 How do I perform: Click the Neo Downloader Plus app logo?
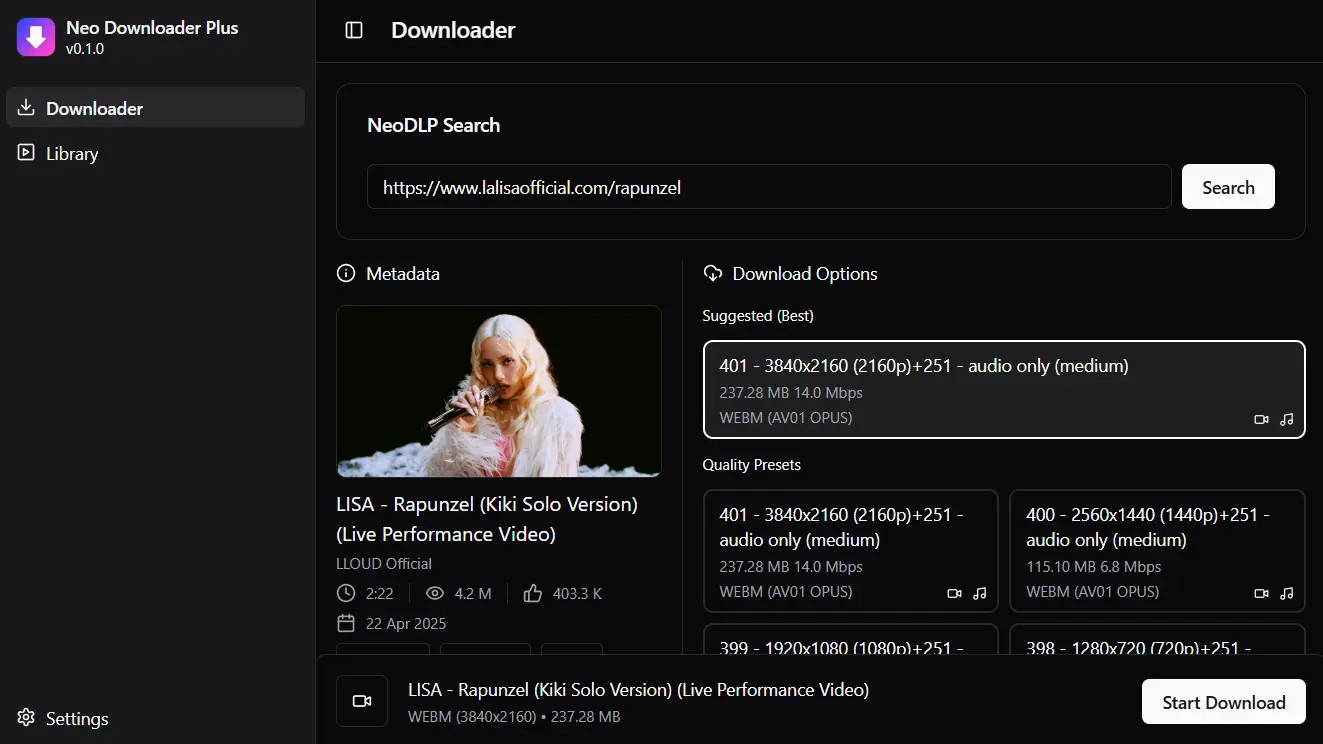[36, 37]
